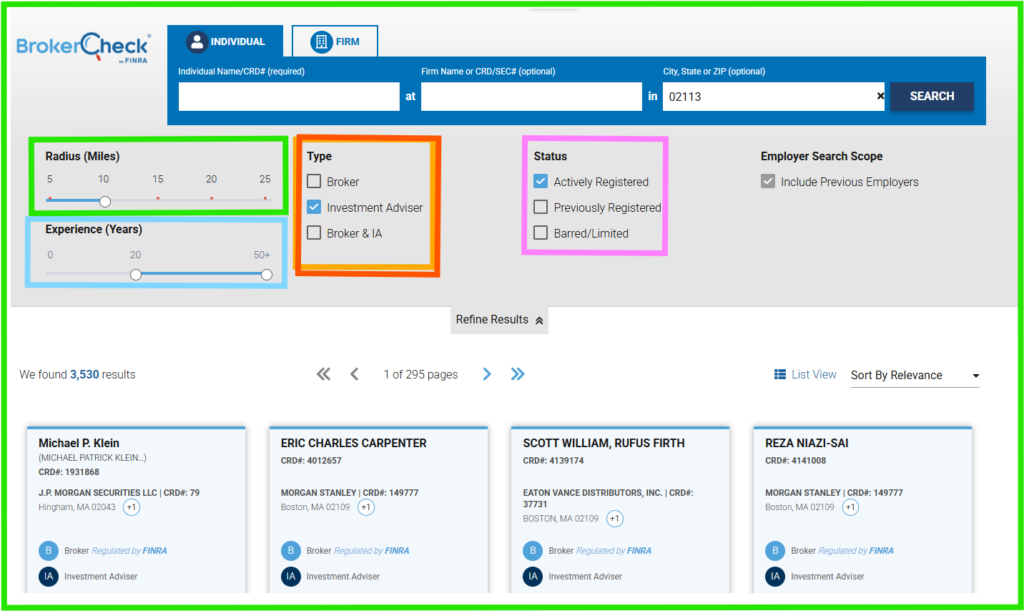Click 'Regulated by FINRA' on Reza Niazi-Sai's card
The image size is (1024, 611).
(x=856, y=551)
